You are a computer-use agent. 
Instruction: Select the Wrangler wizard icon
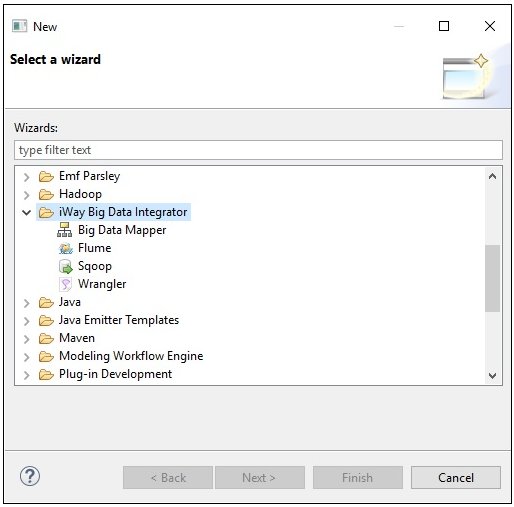65,284
